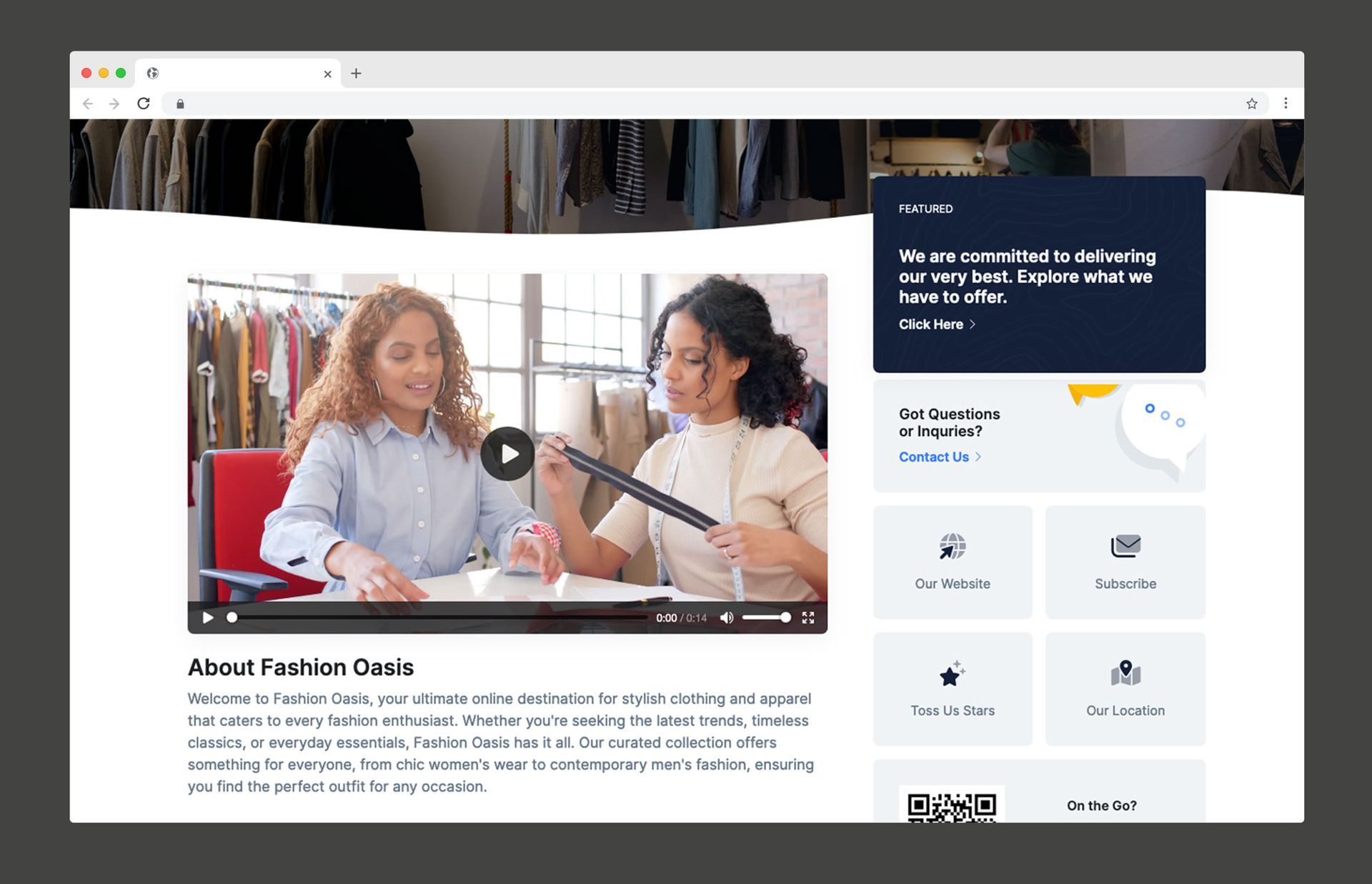The height and width of the screenshot is (884, 1372).
Task: Mute the video with the speaker icon
Action: [x=727, y=617]
